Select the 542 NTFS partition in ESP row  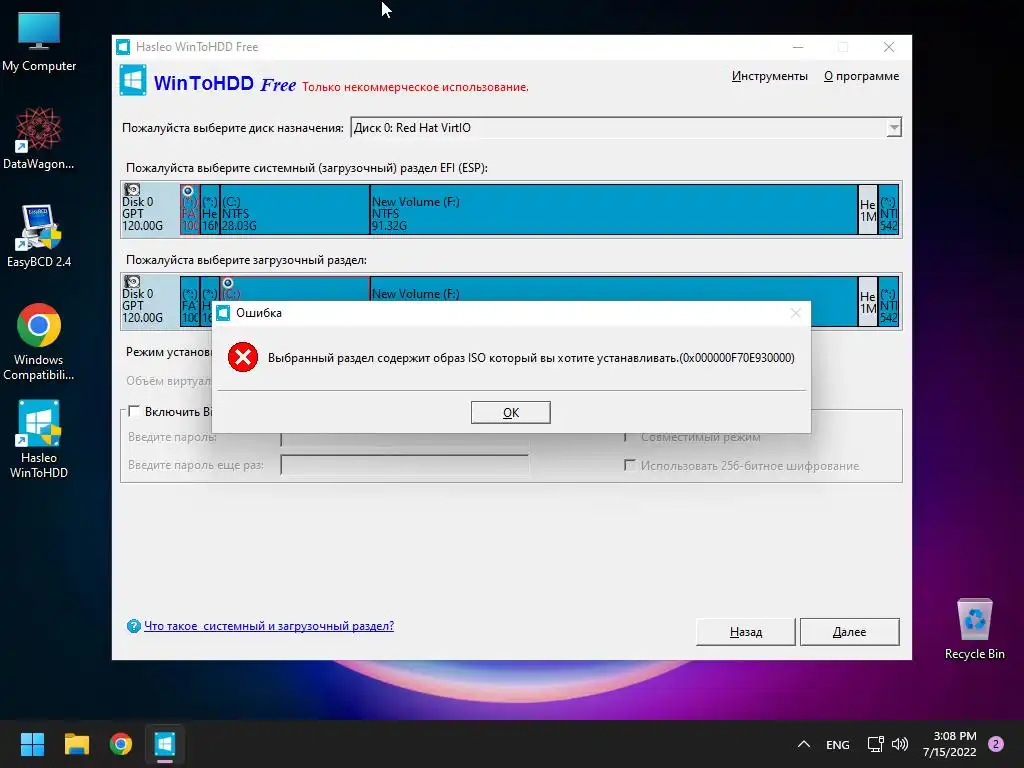(x=888, y=209)
